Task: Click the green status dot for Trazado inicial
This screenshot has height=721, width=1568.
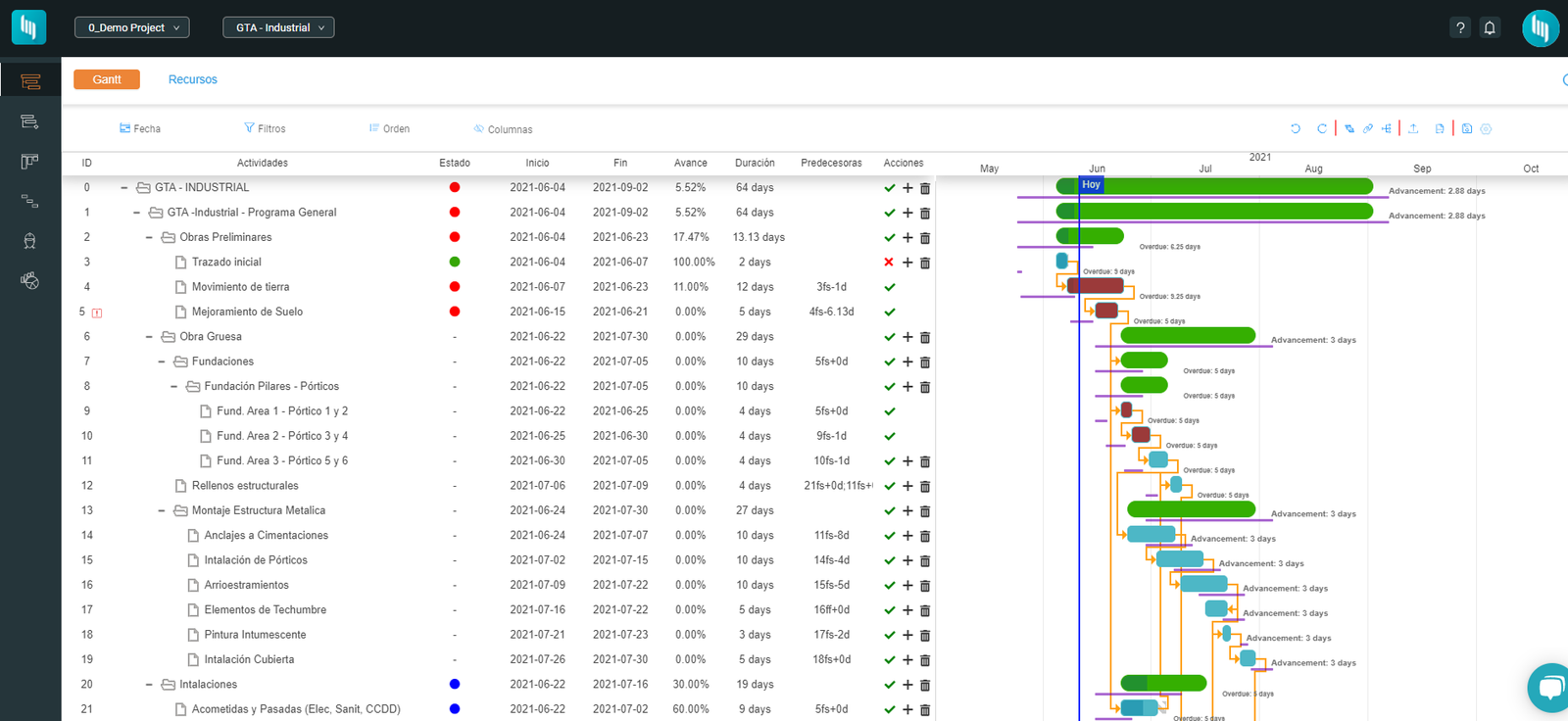Action: pyautogui.click(x=455, y=262)
